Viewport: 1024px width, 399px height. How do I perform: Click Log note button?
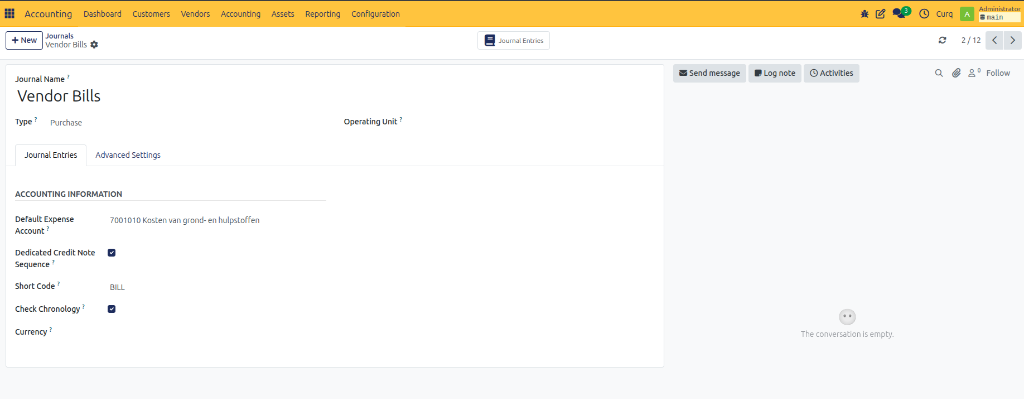click(775, 73)
